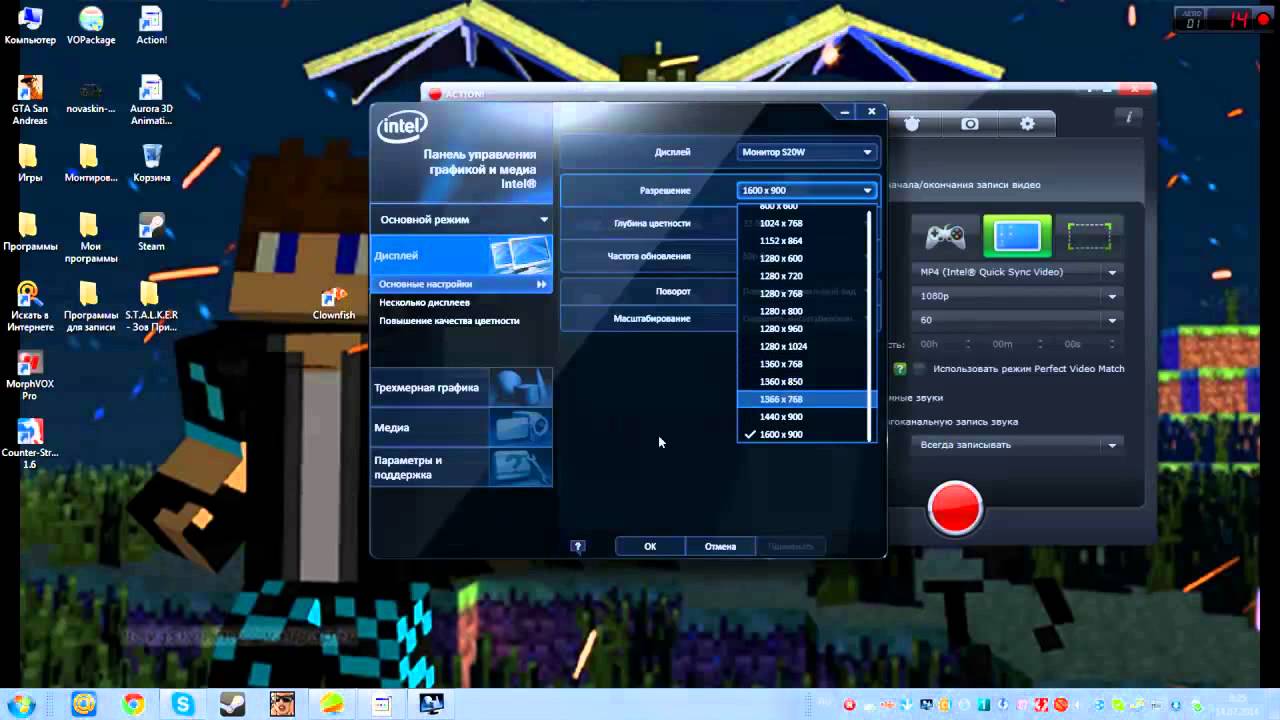Screen dimensions: 1280x720
Task: Open Google Chrome from the taskbar
Action: point(133,704)
